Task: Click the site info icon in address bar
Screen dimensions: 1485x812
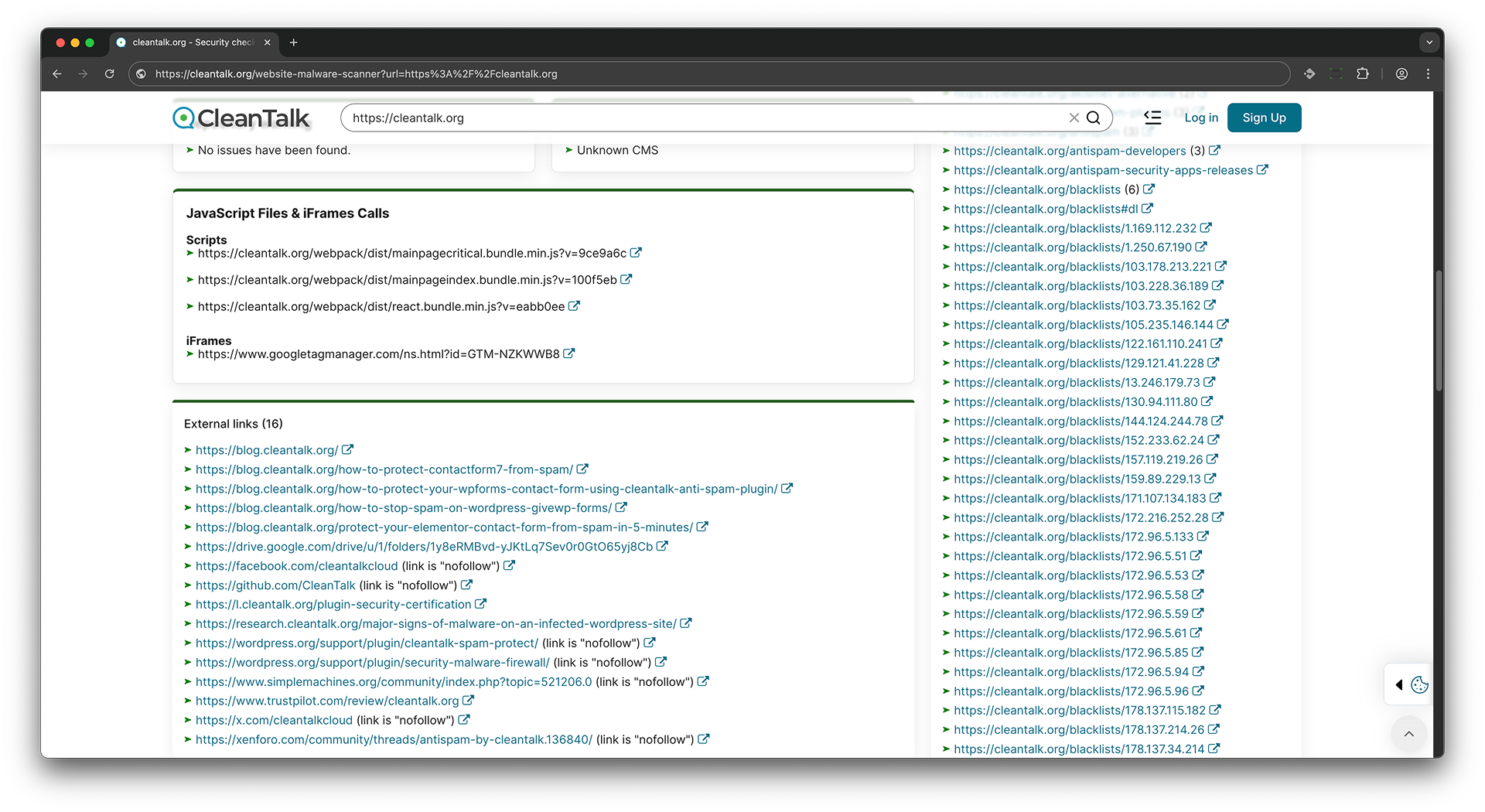Action: coord(141,73)
